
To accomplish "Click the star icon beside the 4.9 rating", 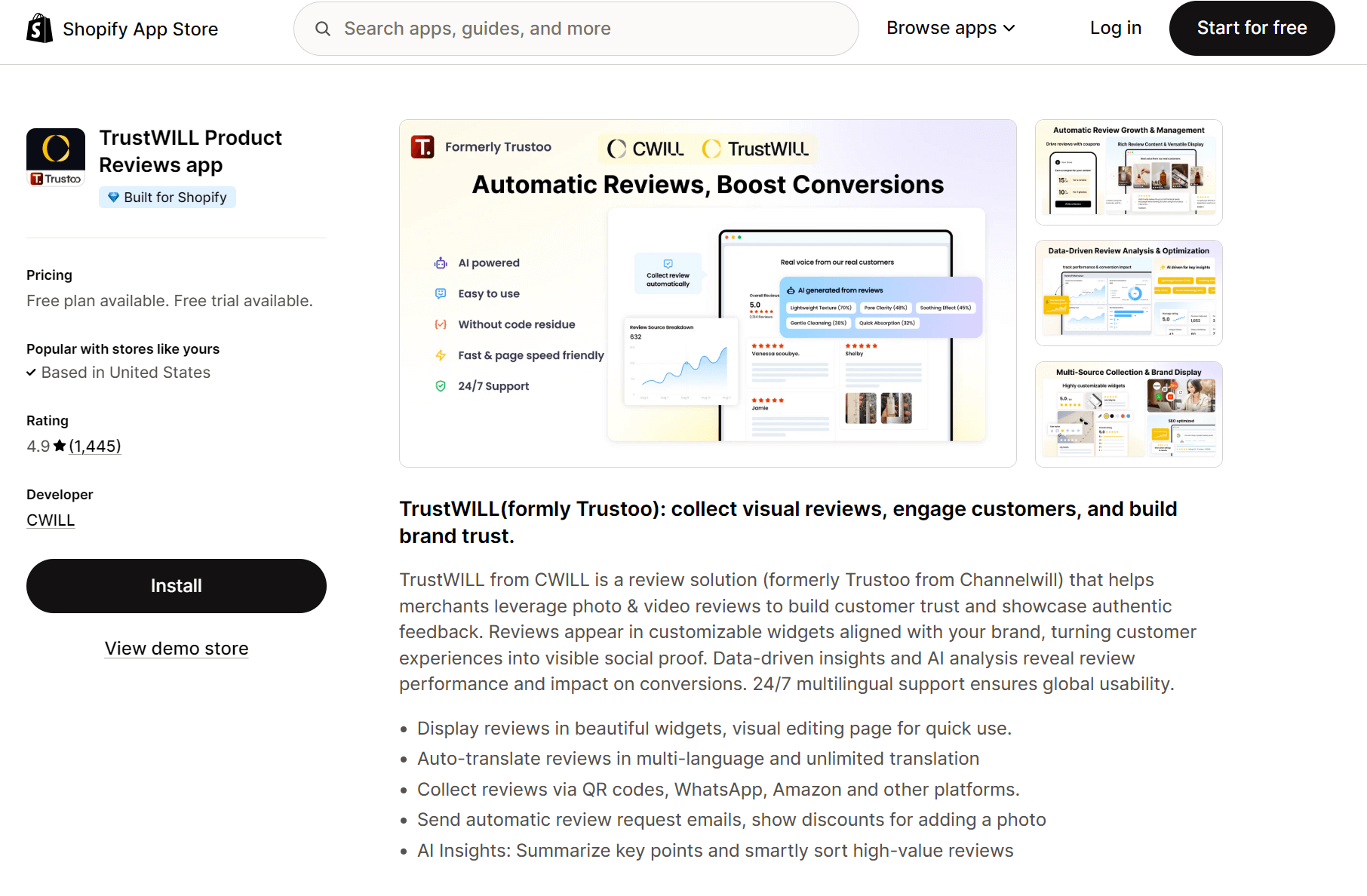I will pyautogui.click(x=60, y=446).
